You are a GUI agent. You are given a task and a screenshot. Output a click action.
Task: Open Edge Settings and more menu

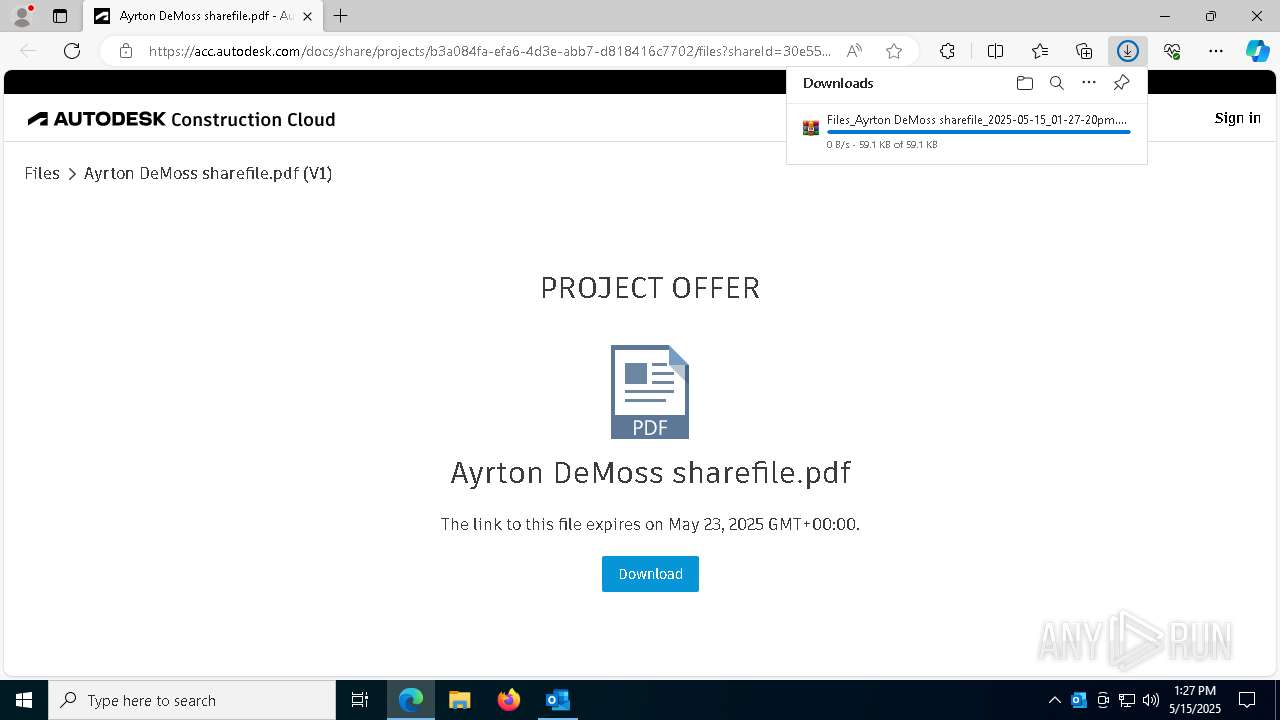click(1216, 51)
